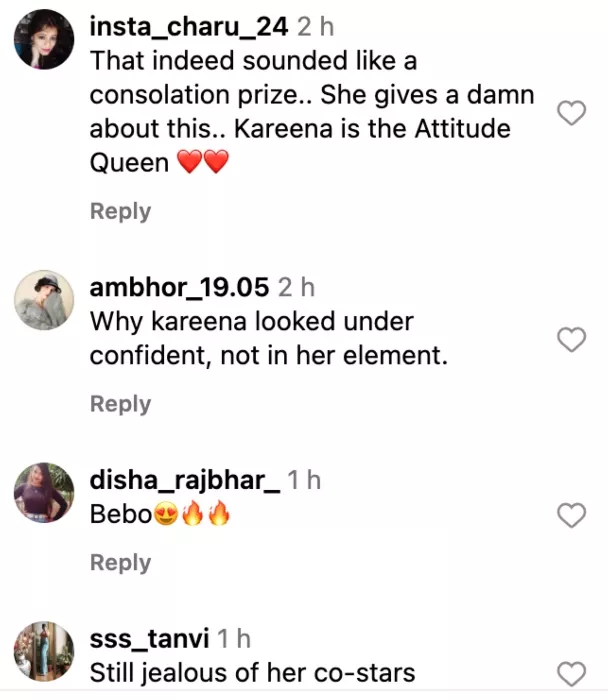
Task: Reply to ambhor_19.05's comment
Action: click(120, 404)
